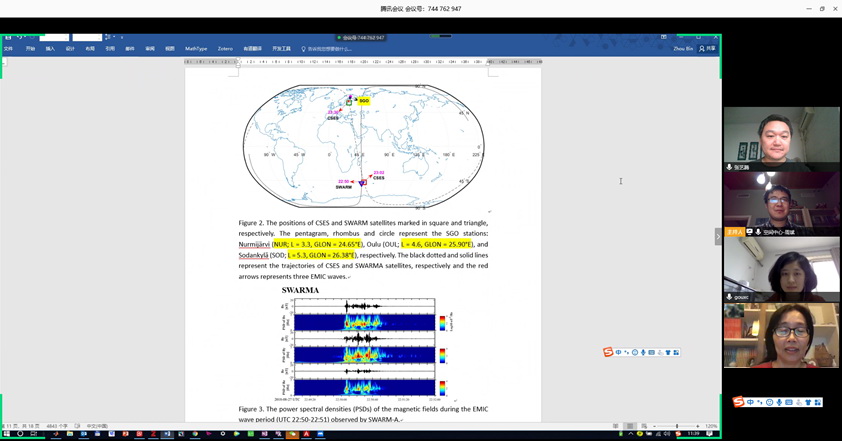Image resolution: width=842 pixels, height=441 pixels.
Task: Click the Sogou S logo in lower IME bar
Action: click(x=739, y=402)
